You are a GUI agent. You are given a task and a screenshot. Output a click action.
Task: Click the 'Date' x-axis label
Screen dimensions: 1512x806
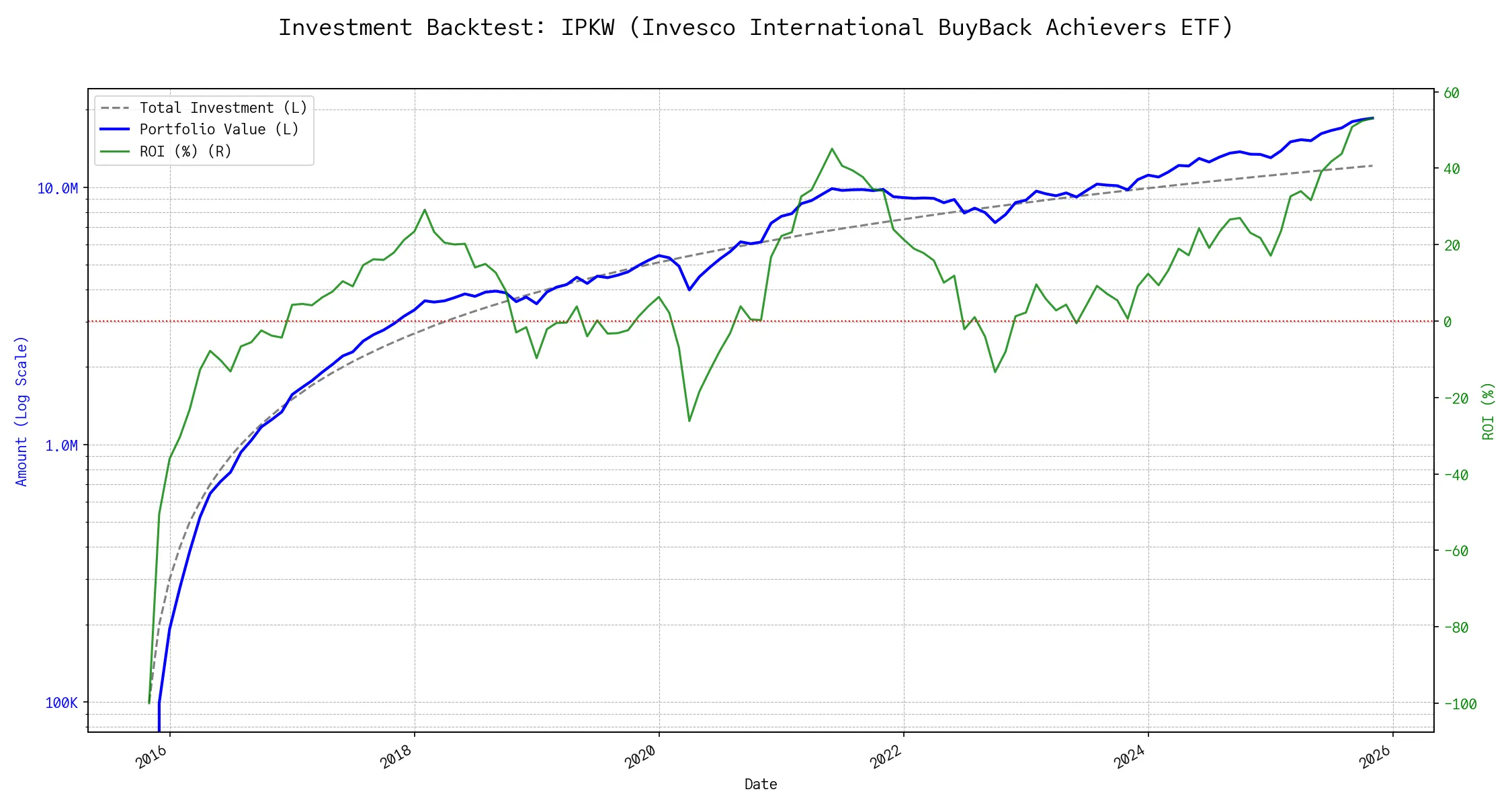[761, 785]
